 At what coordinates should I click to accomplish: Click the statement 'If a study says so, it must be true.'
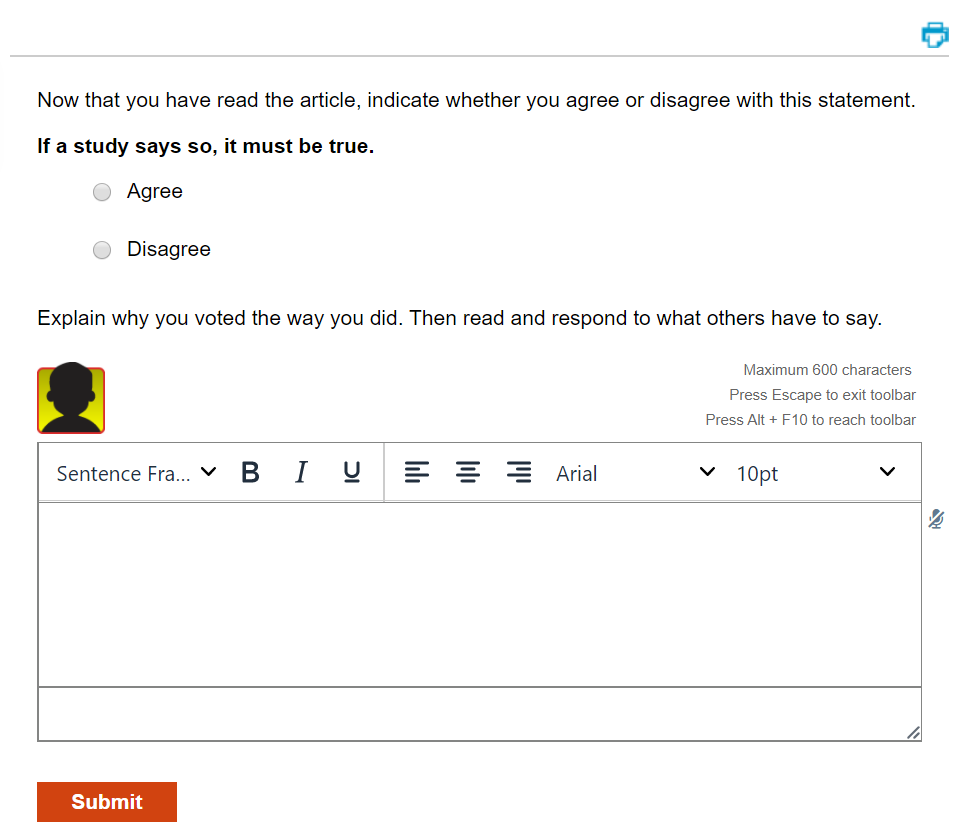click(x=206, y=146)
